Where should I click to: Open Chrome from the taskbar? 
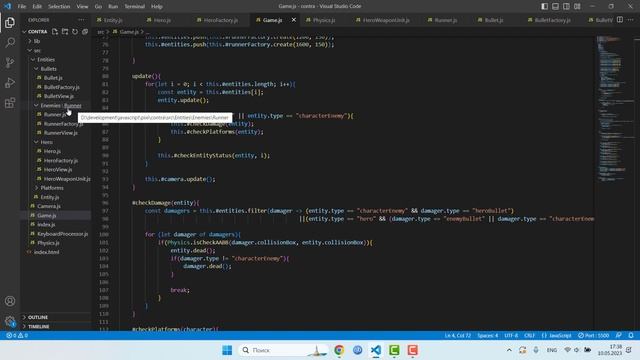(339, 350)
